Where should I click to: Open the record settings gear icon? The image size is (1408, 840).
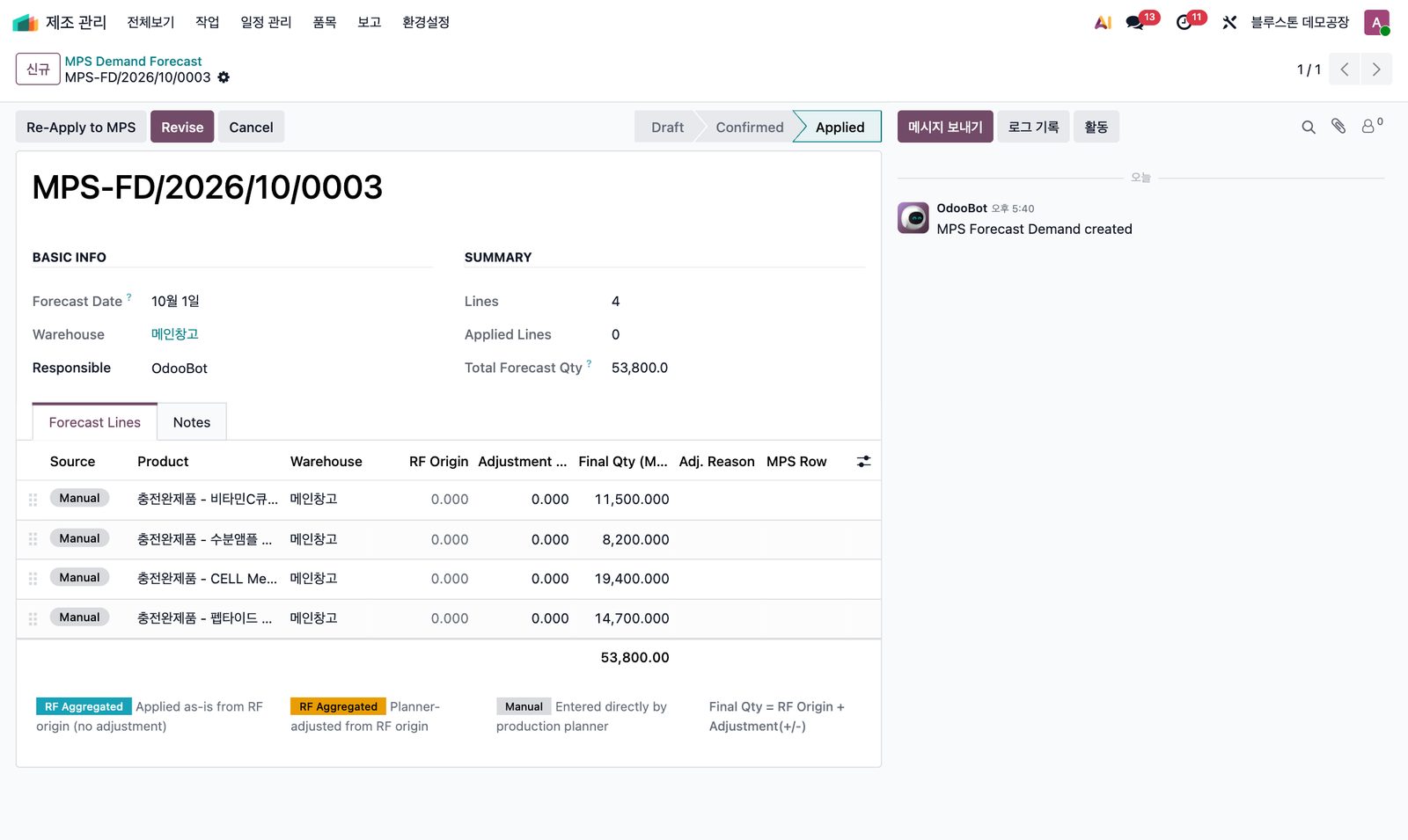click(224, 77)
